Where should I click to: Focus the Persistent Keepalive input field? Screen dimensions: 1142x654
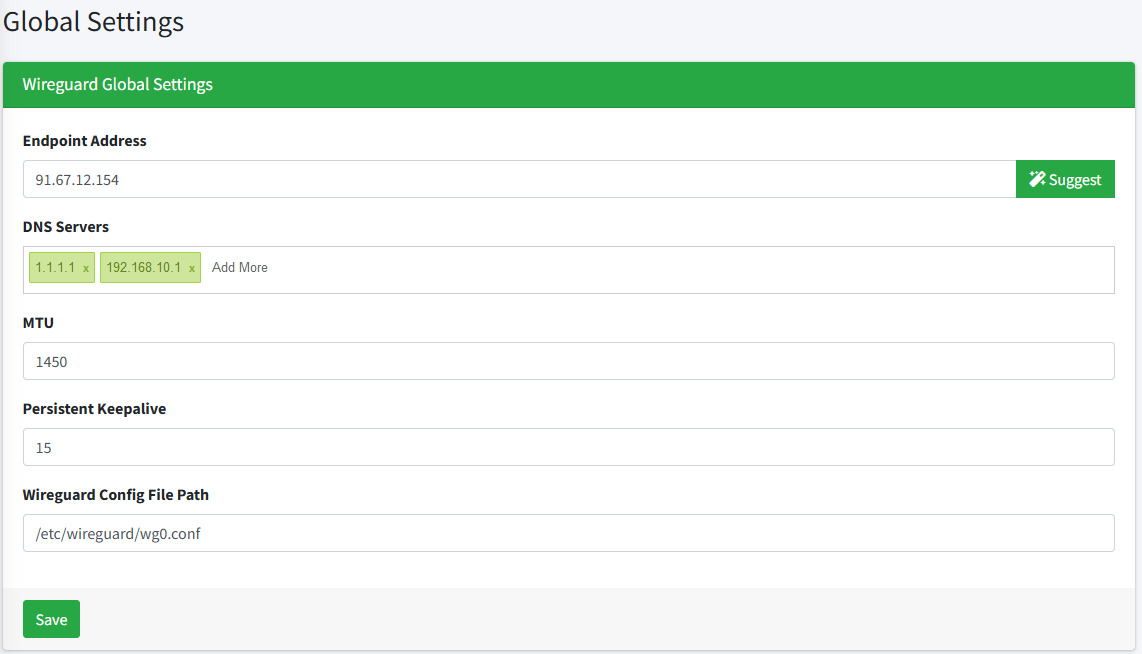[569, 447]
